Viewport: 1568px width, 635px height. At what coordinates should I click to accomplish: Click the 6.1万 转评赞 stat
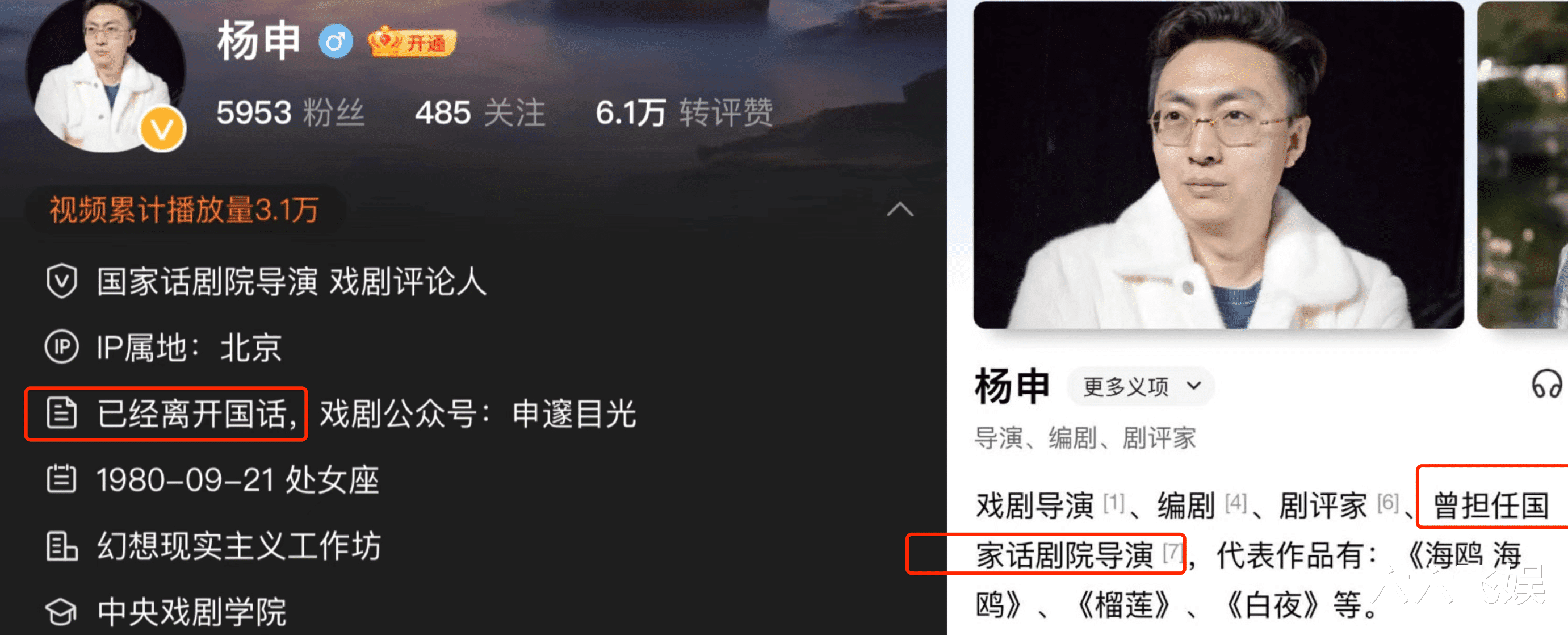(x=684, y=112)
